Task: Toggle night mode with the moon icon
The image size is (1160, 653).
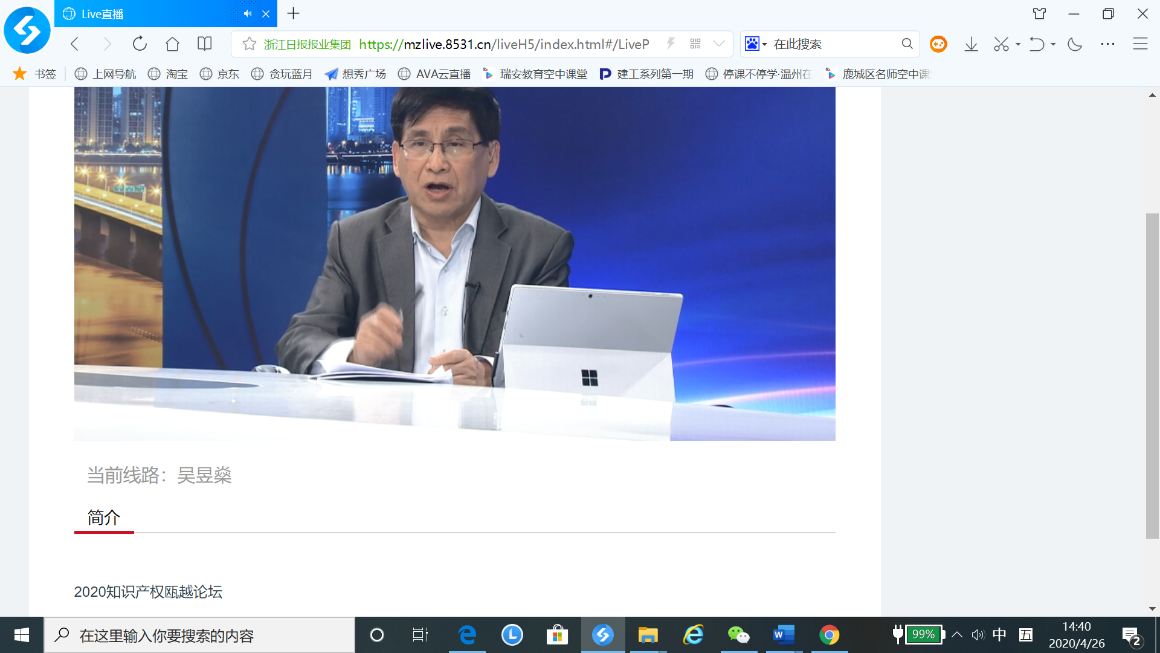Action: pyautogui.click(x=1075, y=44)
